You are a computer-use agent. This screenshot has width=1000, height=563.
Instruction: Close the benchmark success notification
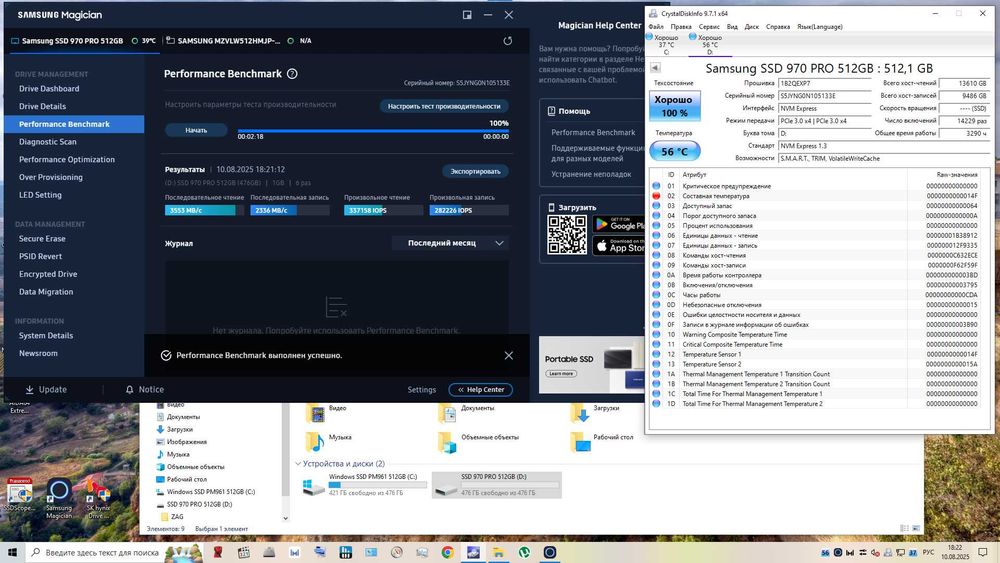click(x=508, y=355)
